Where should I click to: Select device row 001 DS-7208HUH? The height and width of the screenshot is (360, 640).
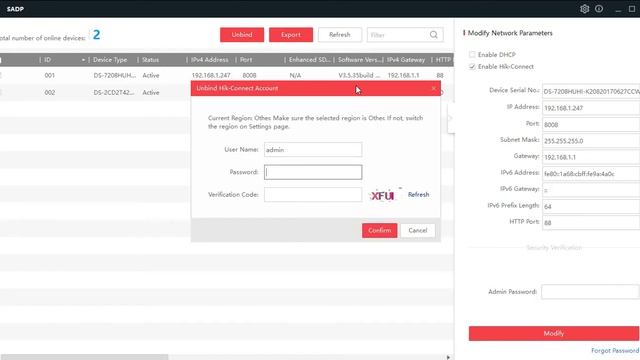click(x=227, y=76)
